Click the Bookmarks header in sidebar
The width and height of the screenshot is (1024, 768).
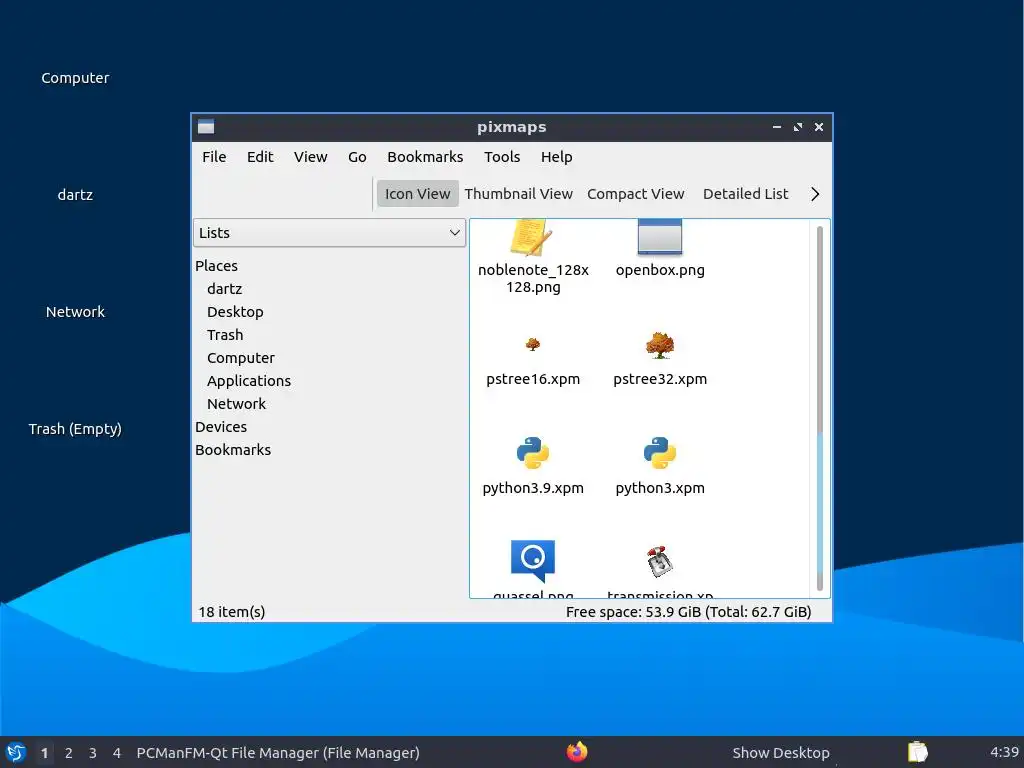pos(233,450)
